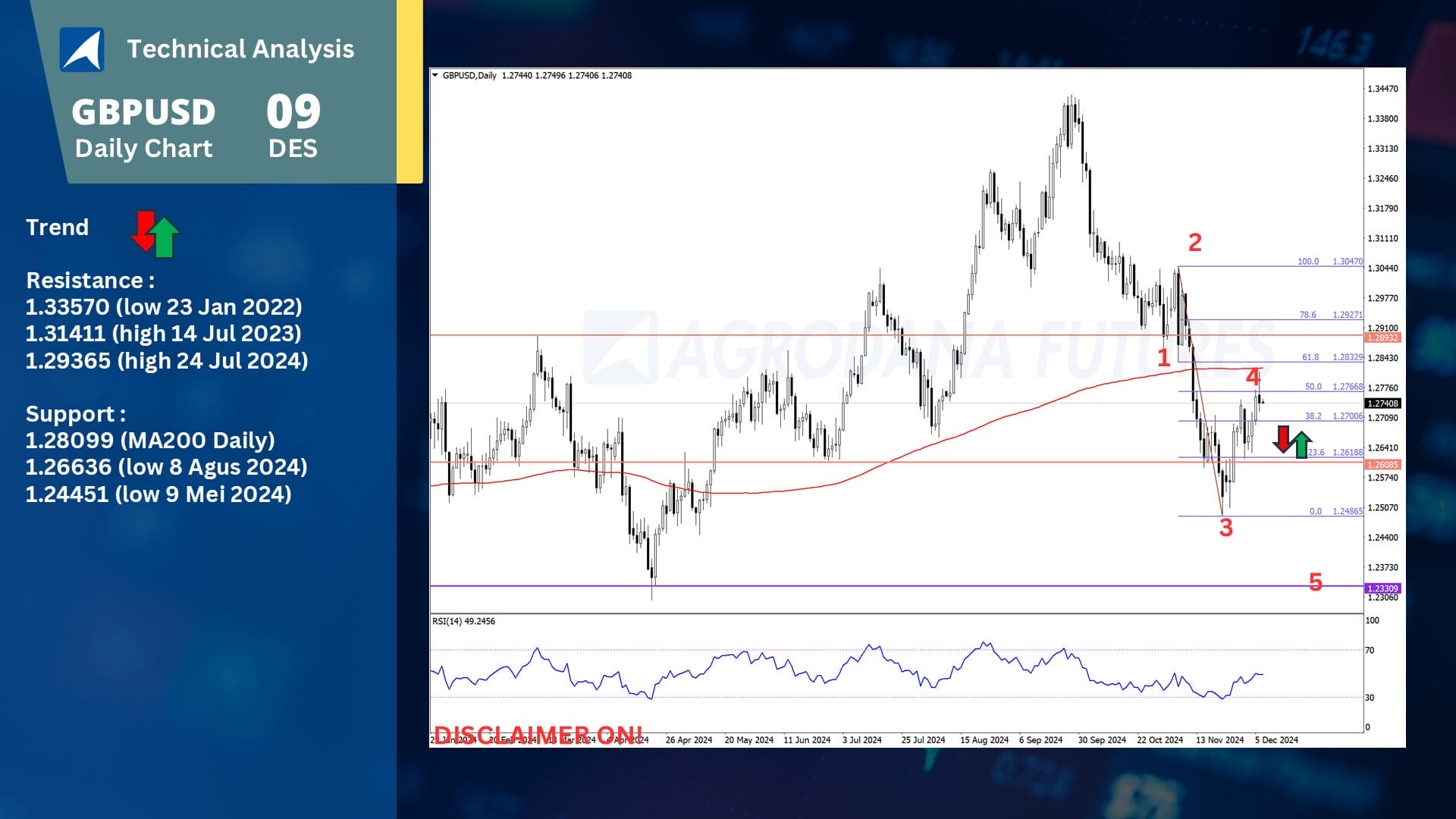Select the purple 1.23309 price level tag
This screenshot has height=819, width=1456.
pyautogui.click(x=1382, y=588)
